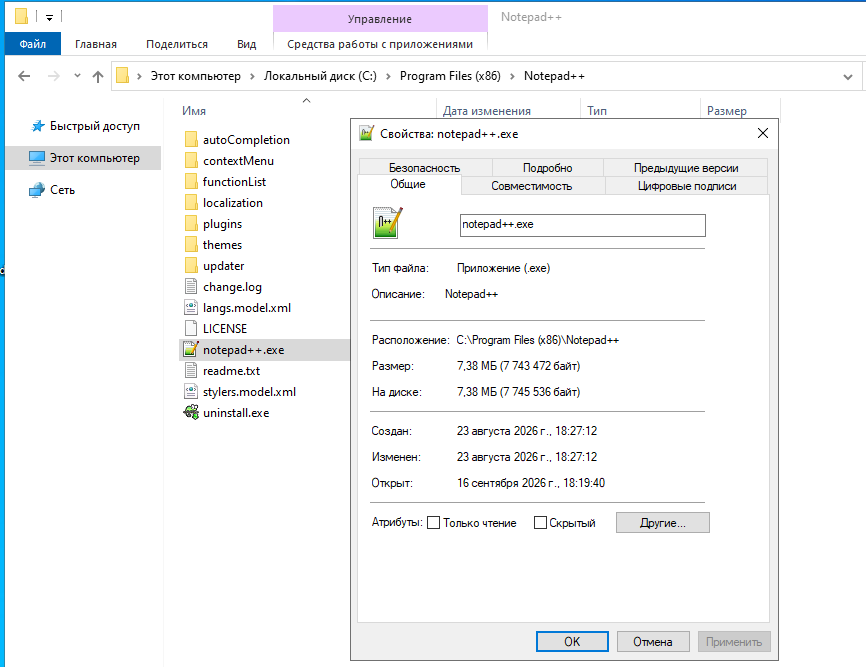The width and height of the screenshot is (866, 667).
Task: Open the recent locations dropdown arrow
Action: point(77,76)
